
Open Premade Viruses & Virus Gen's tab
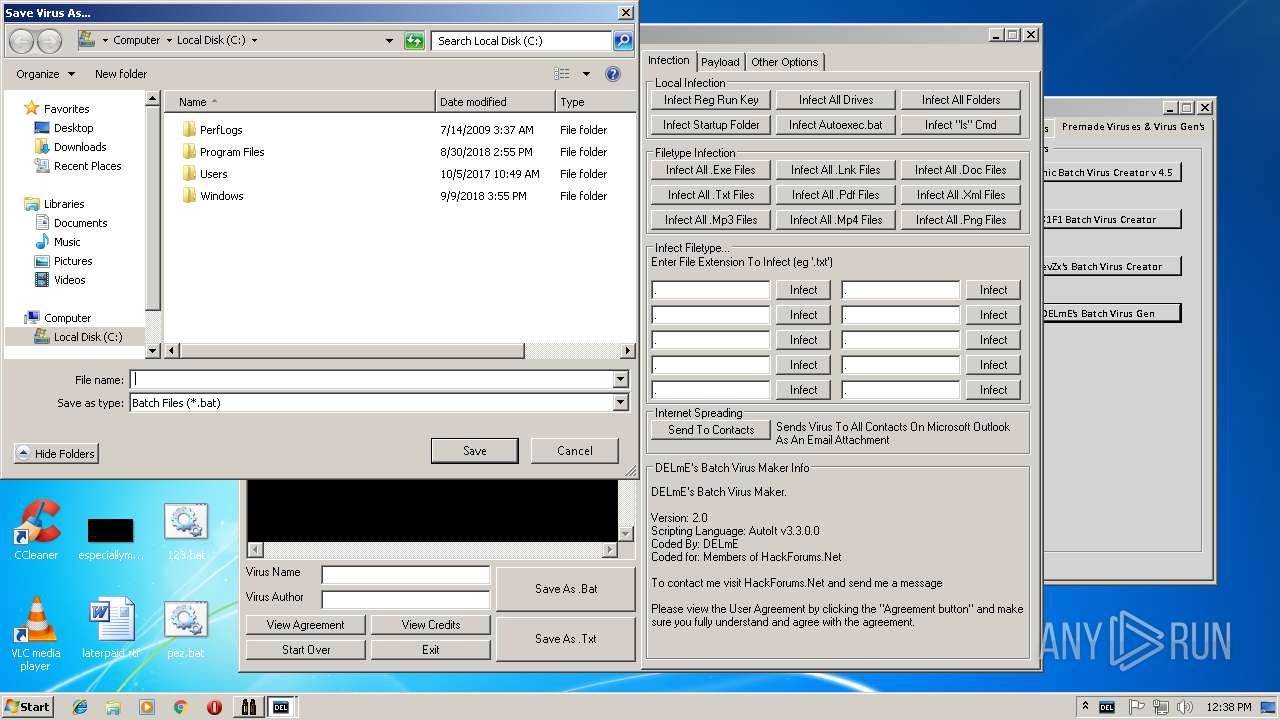coord(1133,127)
